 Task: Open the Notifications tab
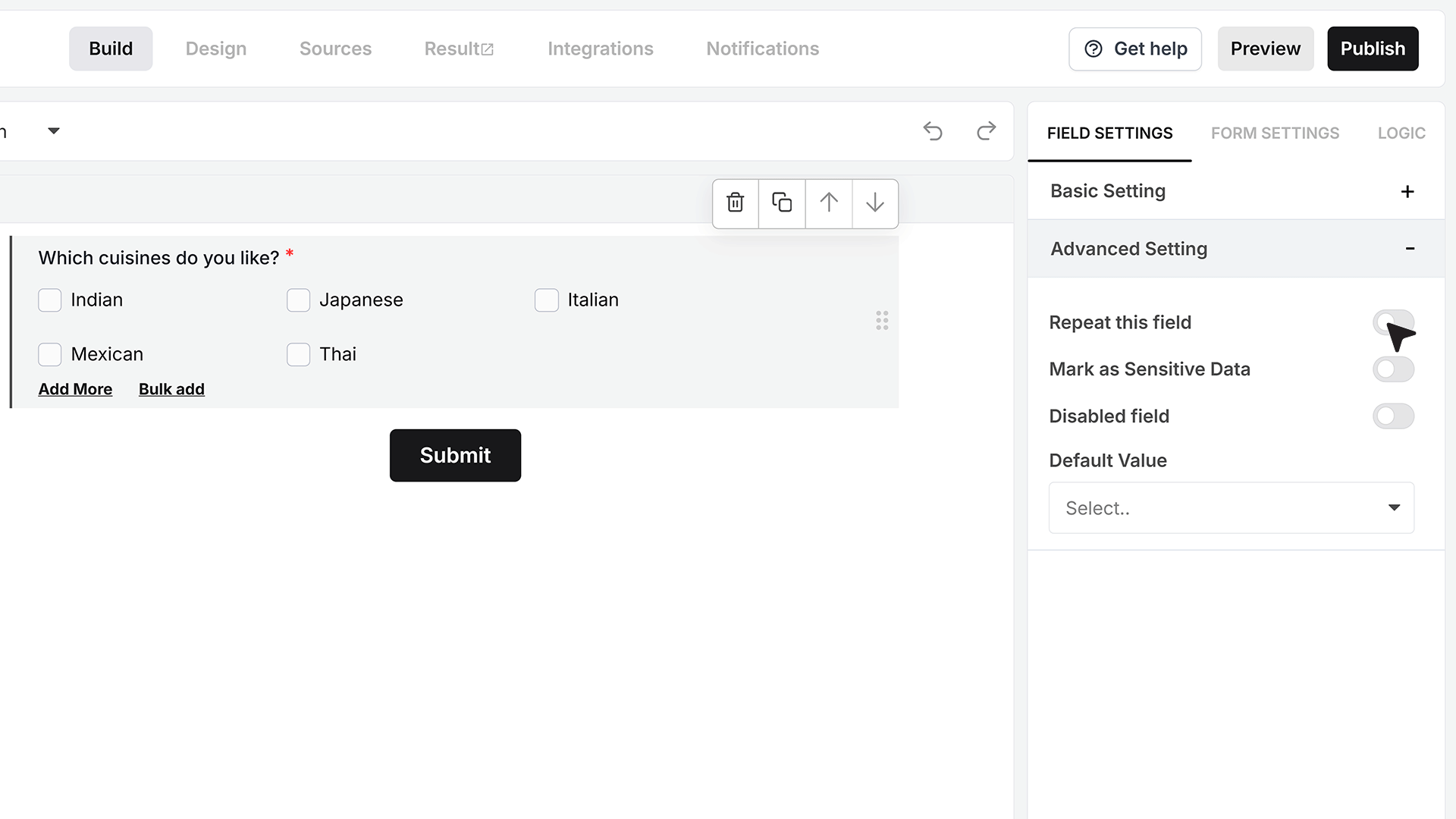[x=763, y=49]
